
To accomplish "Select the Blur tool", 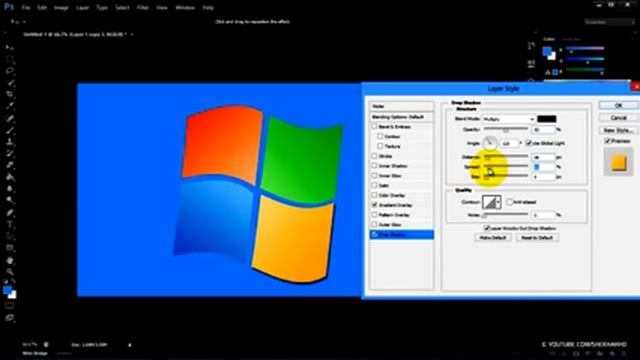I will coord(9,189).
